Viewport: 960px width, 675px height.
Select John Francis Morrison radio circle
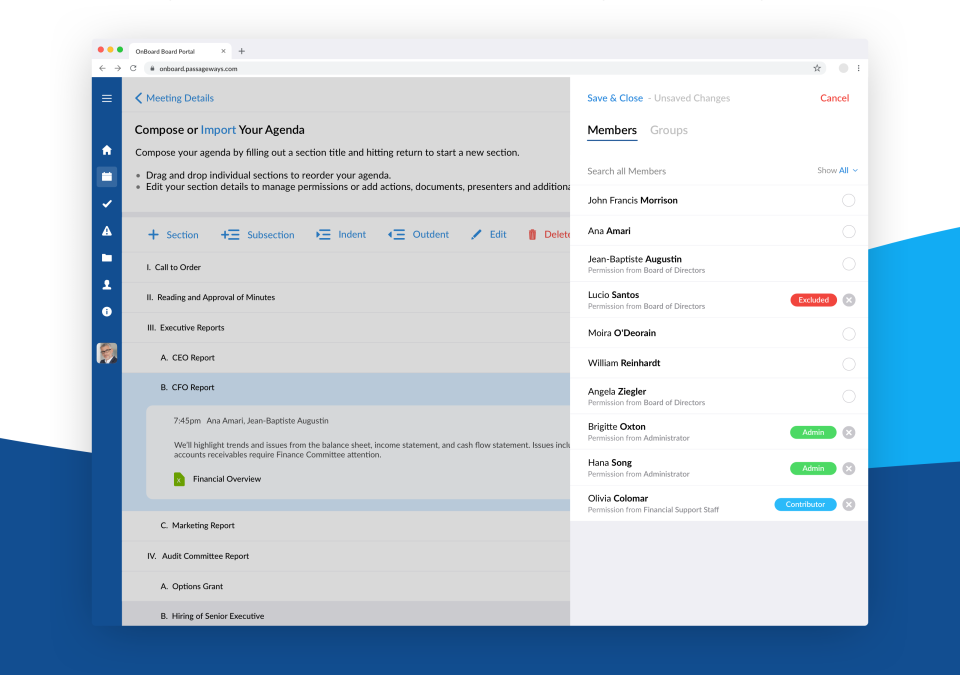click(848, 200)
